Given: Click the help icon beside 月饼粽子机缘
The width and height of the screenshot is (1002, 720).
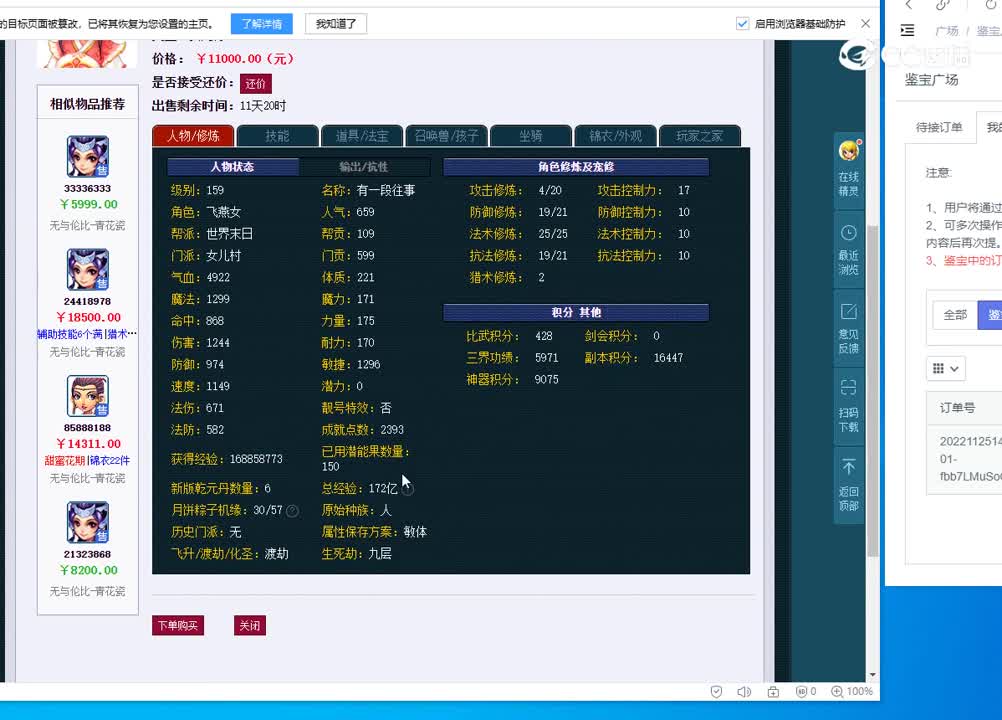Looking at the screenshot, I should coord(292,510).
